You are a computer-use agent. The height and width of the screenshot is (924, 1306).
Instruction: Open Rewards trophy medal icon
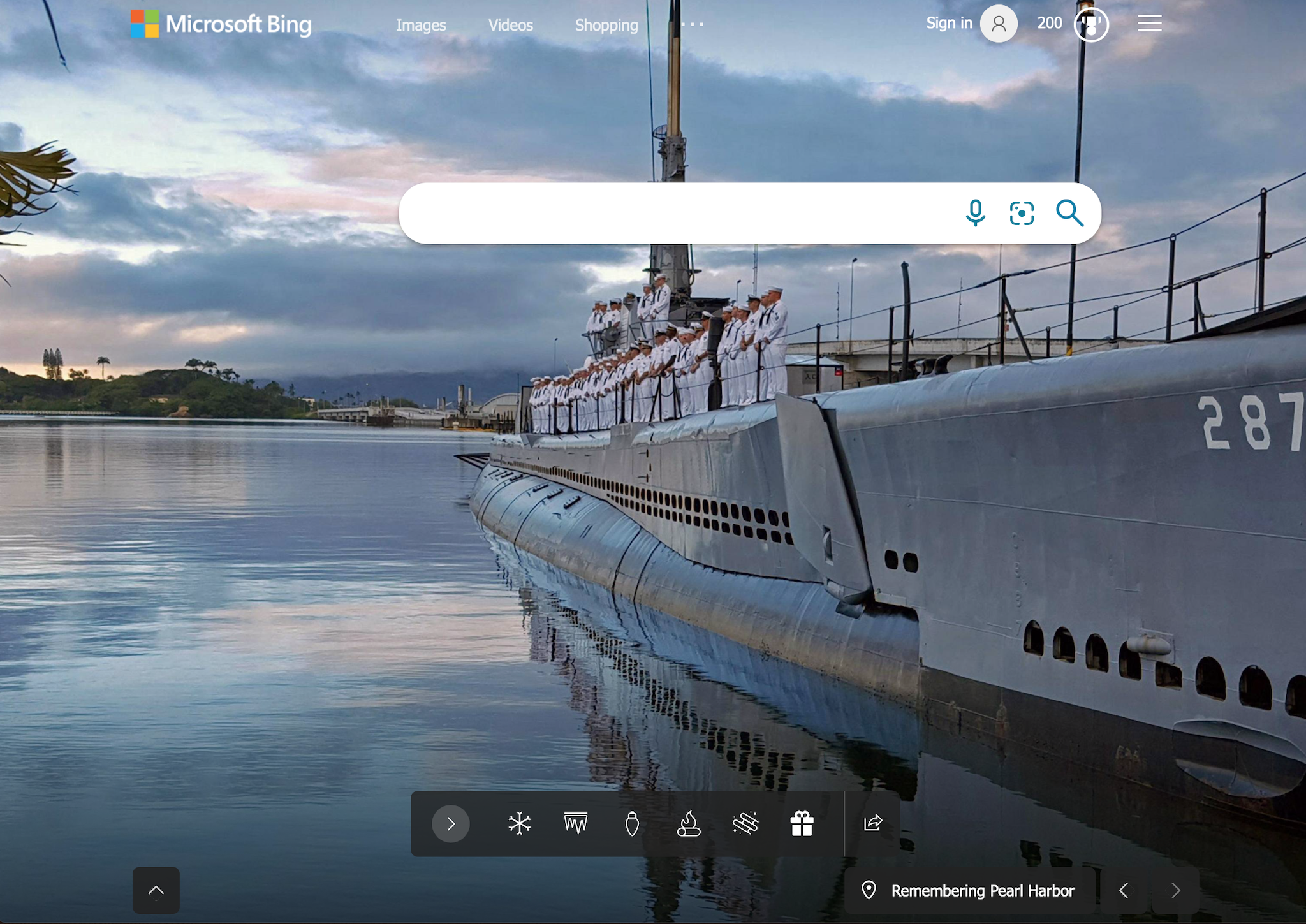[1091, 25]
